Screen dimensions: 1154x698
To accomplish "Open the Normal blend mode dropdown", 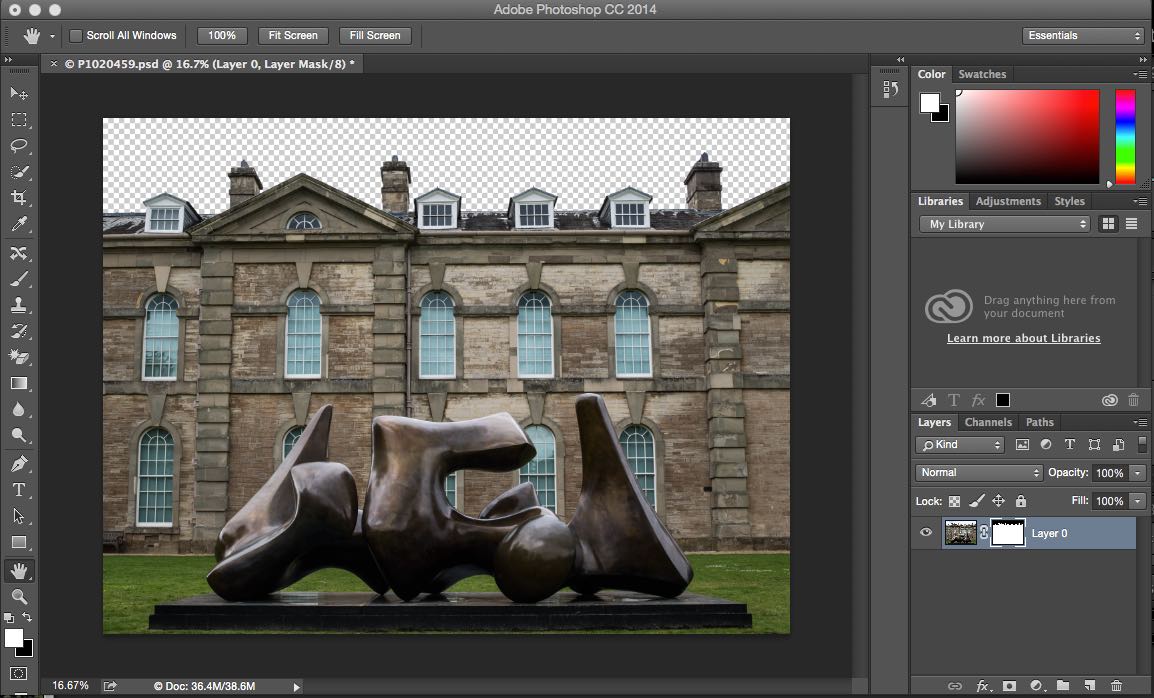I will (979, 473).
